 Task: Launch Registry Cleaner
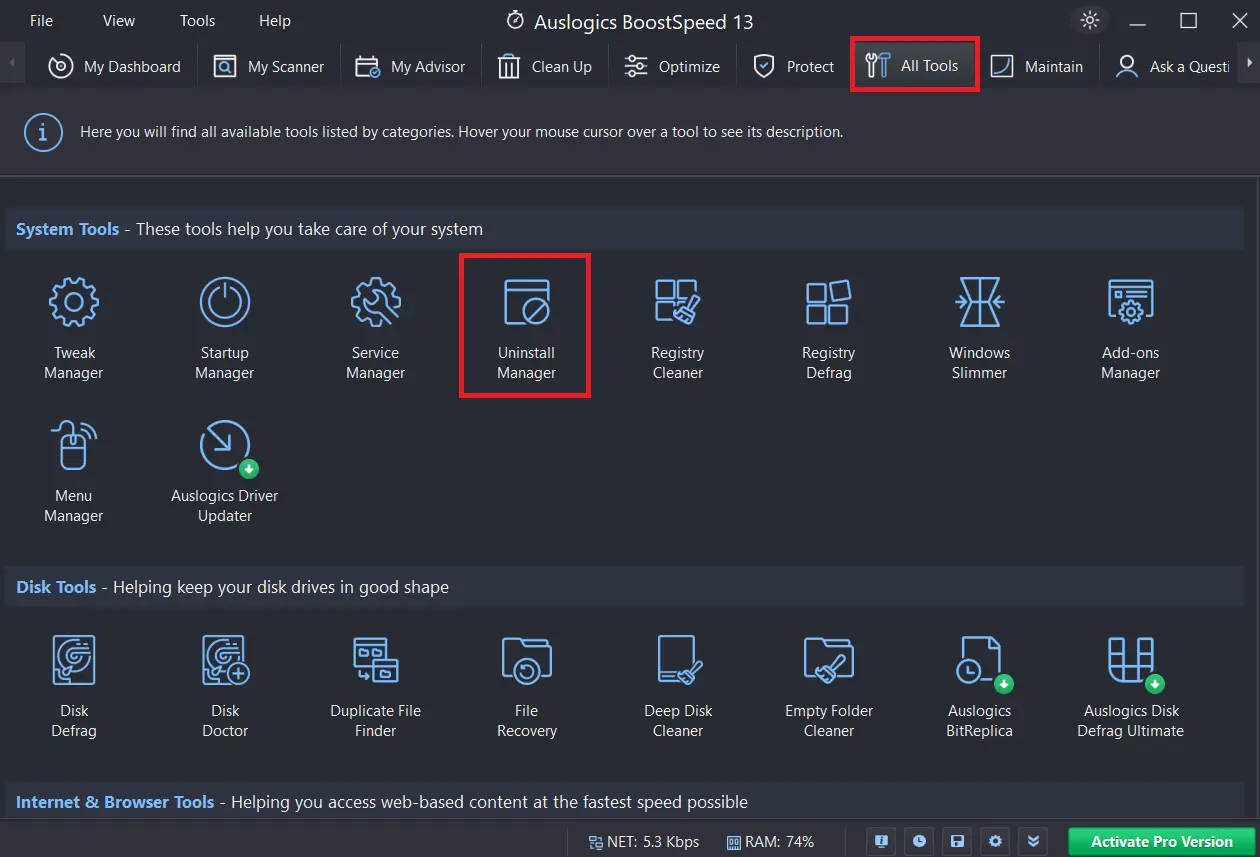click(678, 330)
